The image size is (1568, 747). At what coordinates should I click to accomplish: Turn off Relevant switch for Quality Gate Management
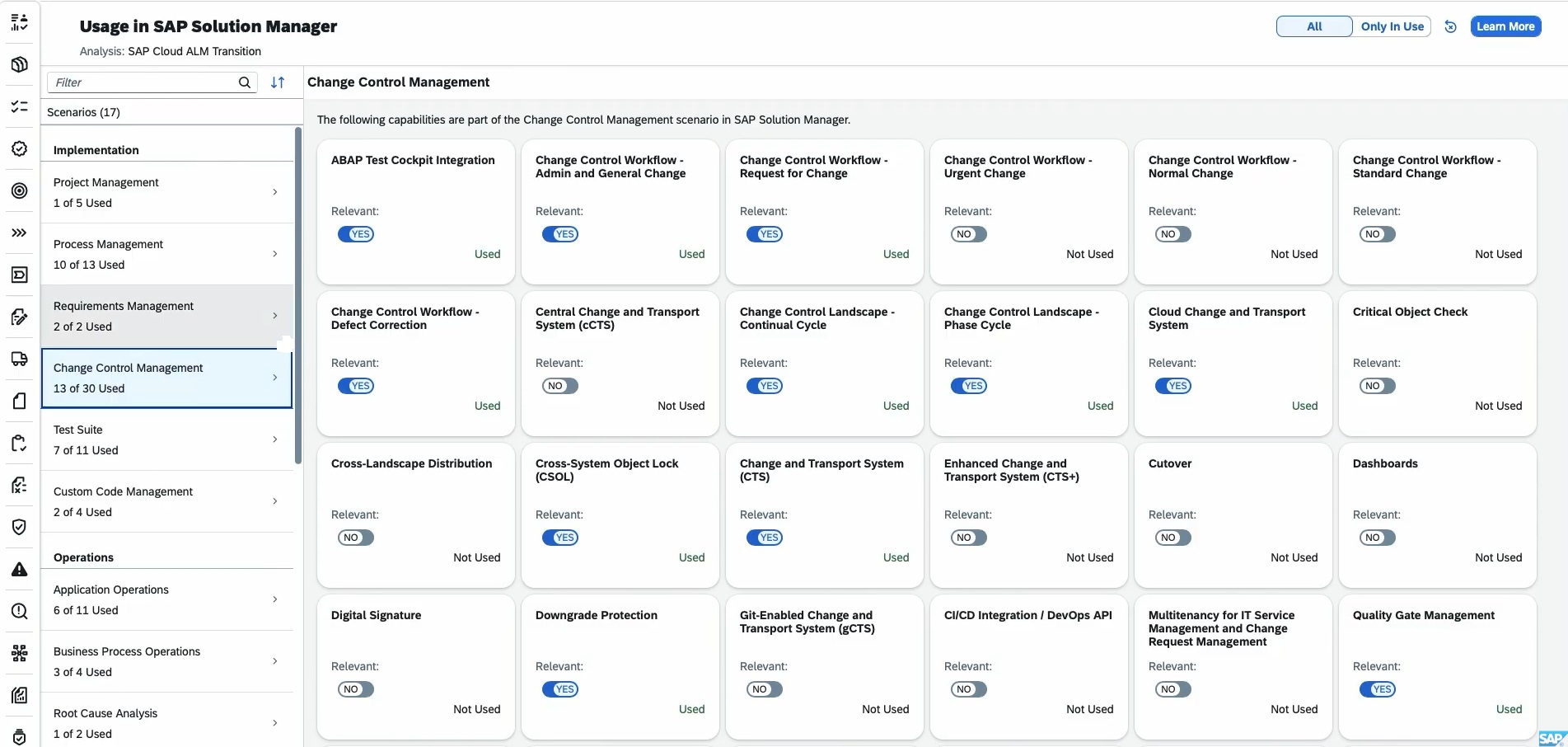click(x=1377, y=689)
